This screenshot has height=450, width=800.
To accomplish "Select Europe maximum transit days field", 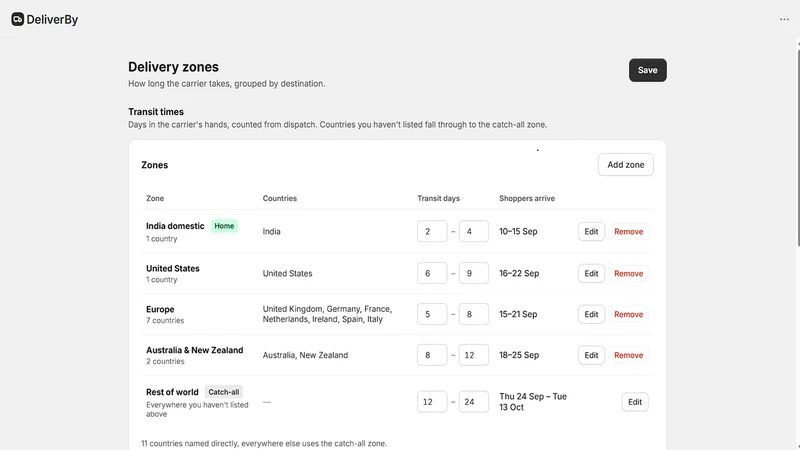I will point(473,314).
